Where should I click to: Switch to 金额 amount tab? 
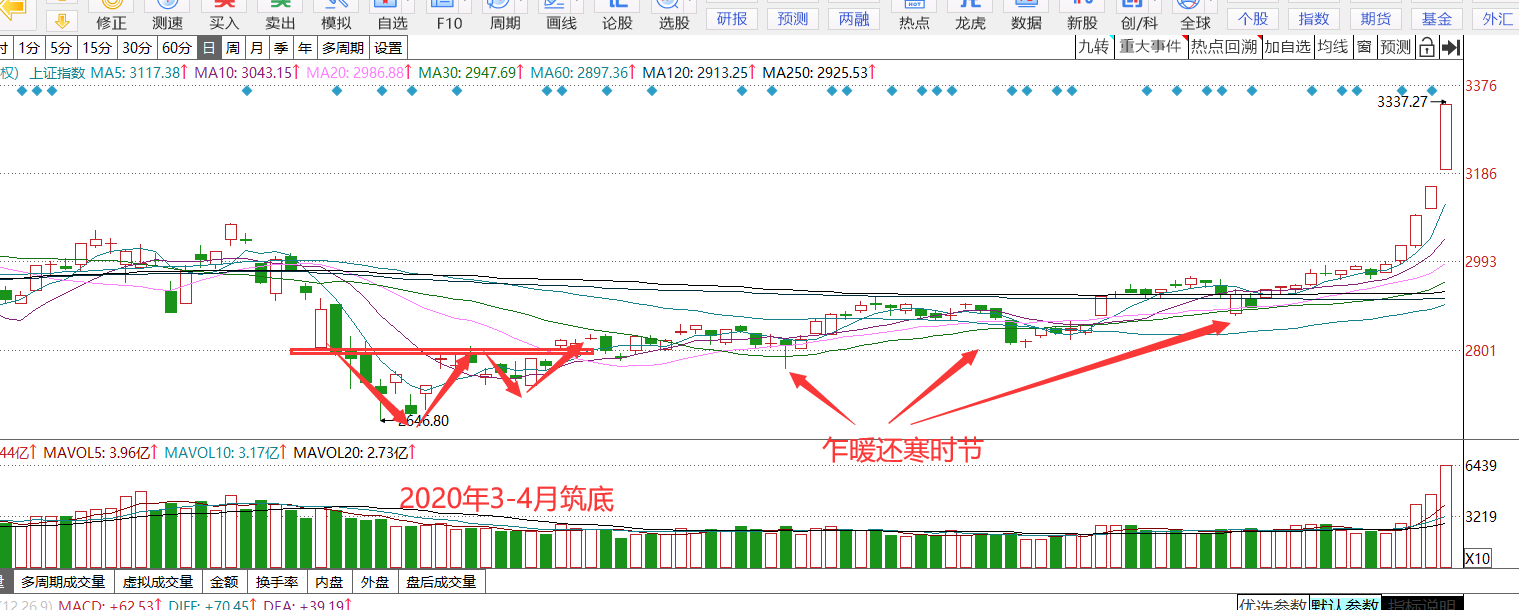(x=224, y=582)
